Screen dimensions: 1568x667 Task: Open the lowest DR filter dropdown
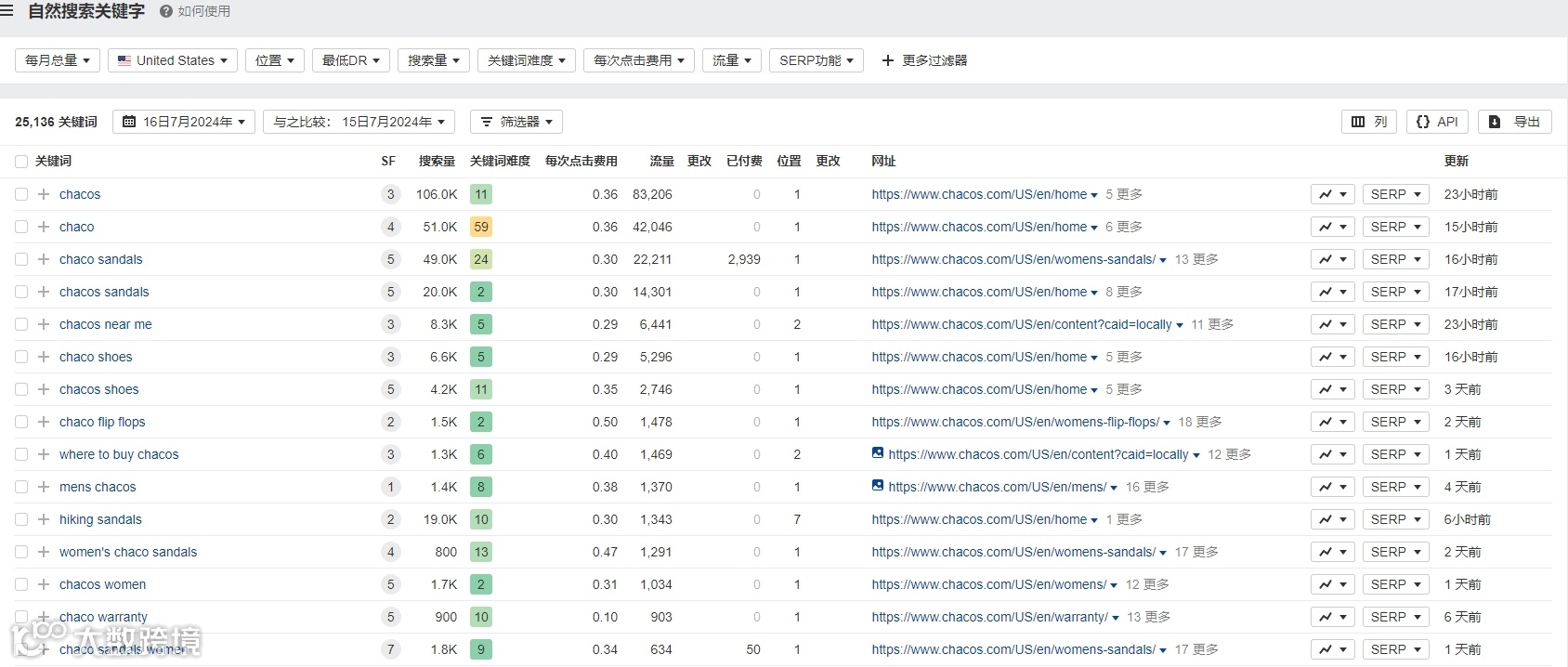[x=351, y=60]
